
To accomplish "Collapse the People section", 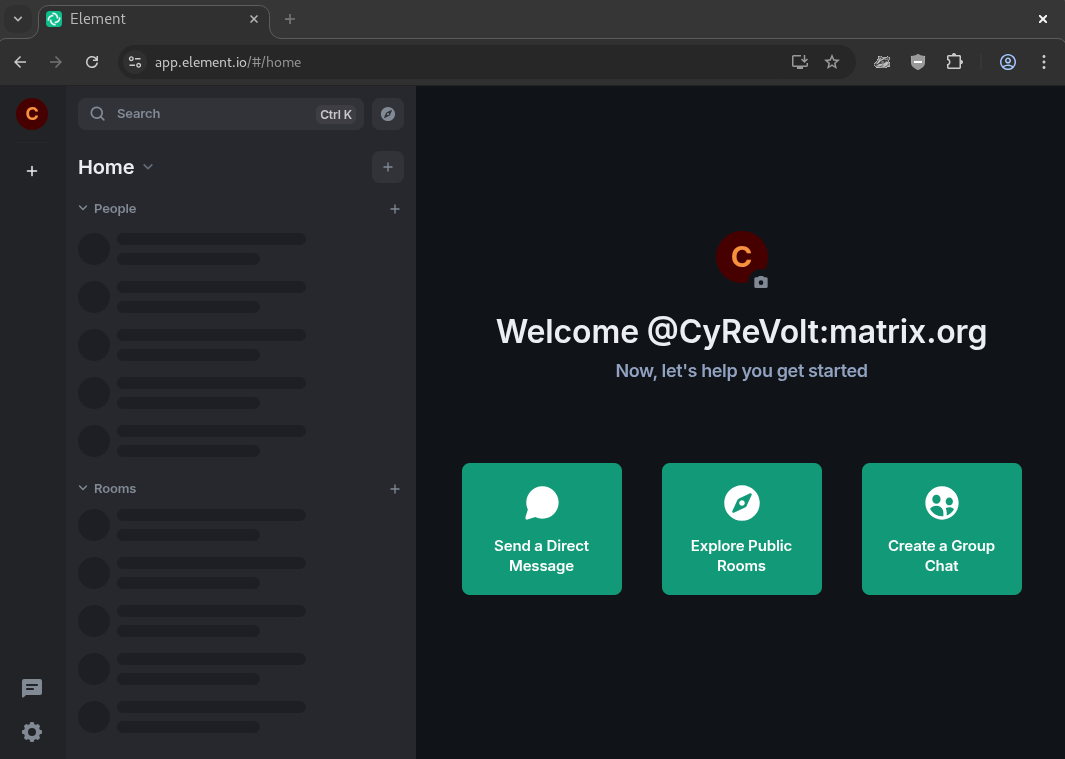I will point(83,208).
